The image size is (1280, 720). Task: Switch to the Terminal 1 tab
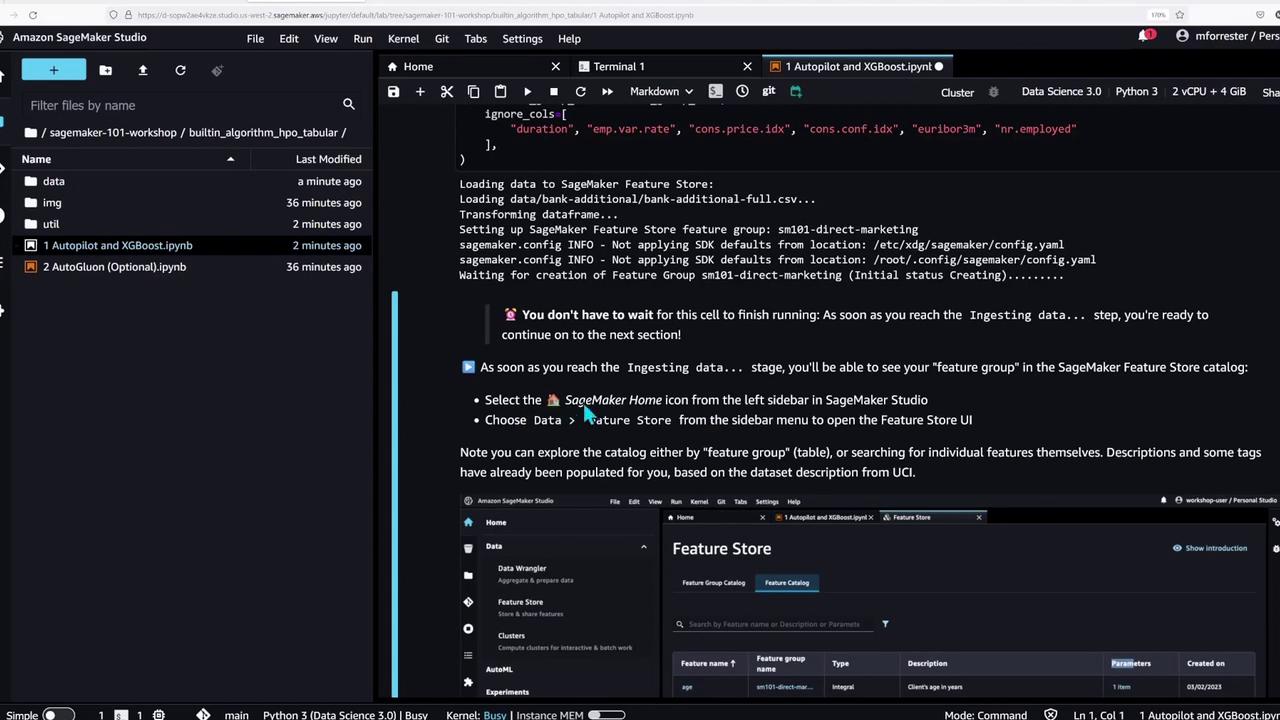click(618, 66)
